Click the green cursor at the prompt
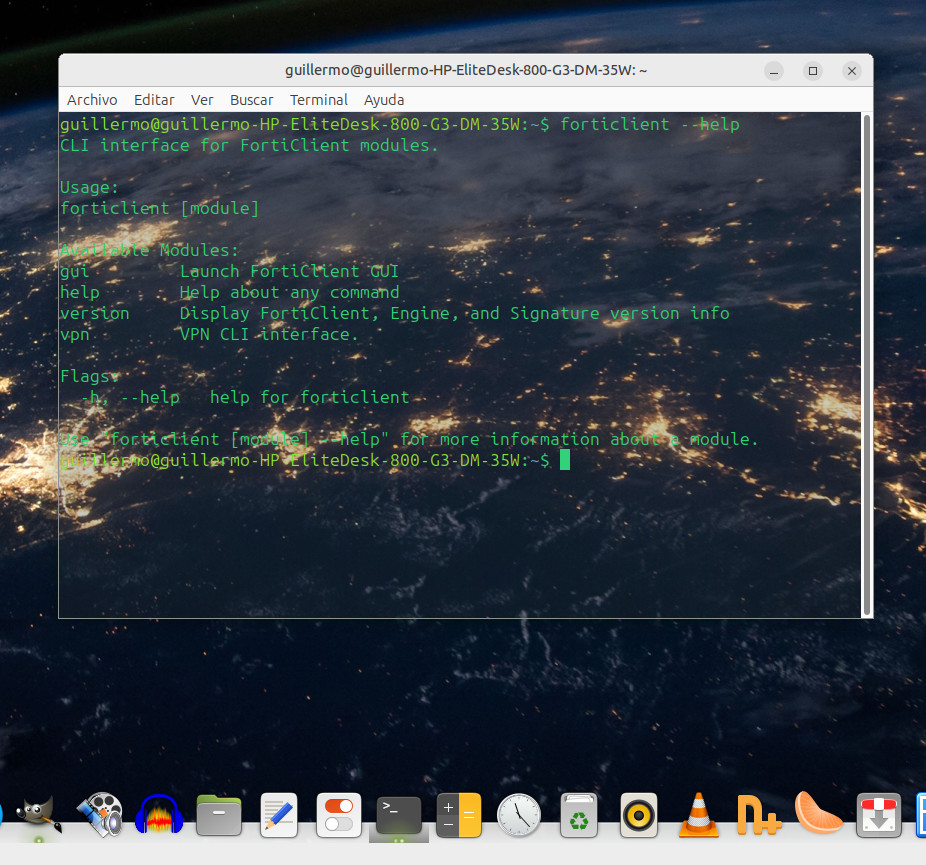This screenshot has width=926, height=865. point(565,459)
